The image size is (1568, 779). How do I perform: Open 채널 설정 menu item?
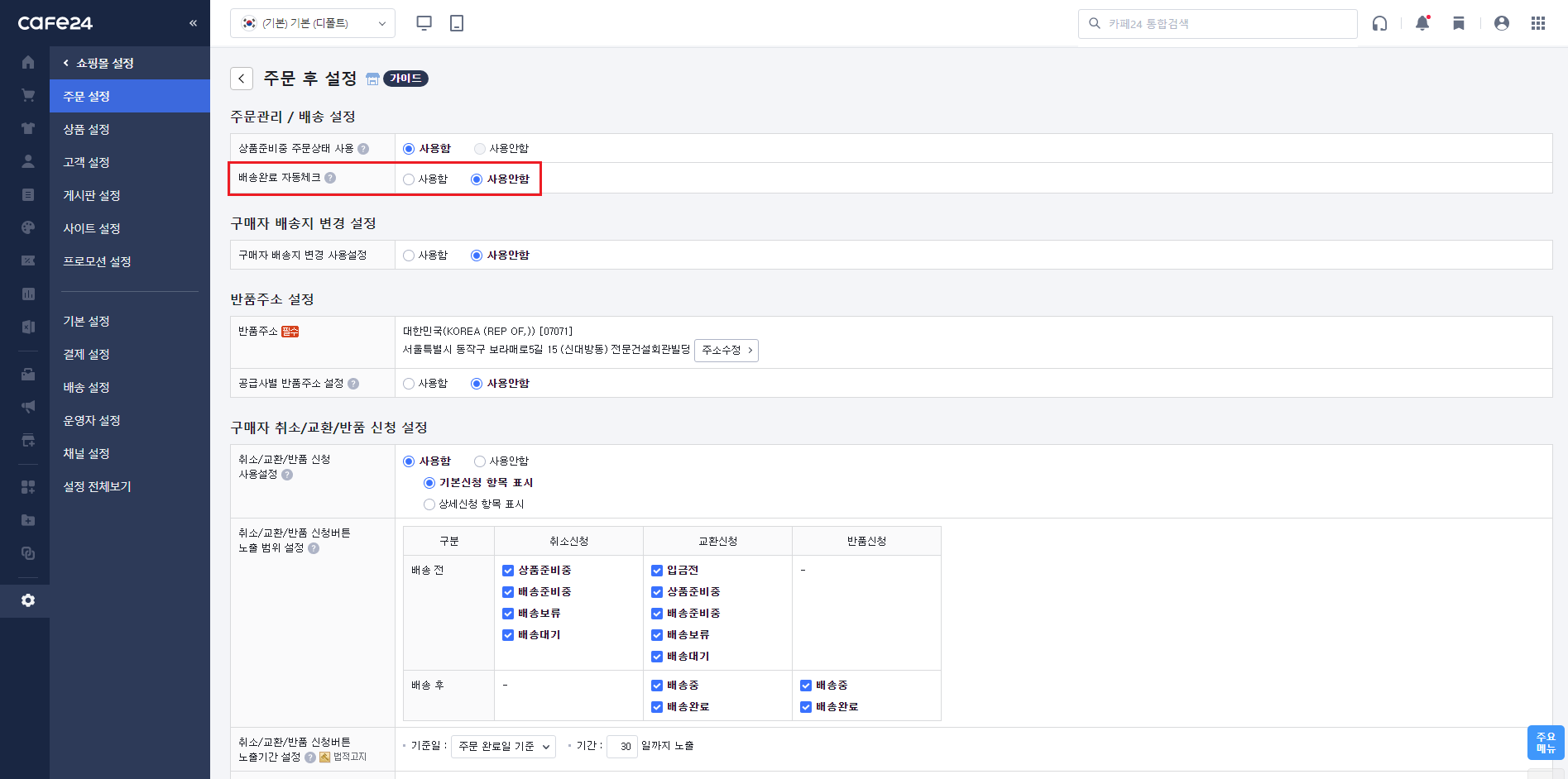130,453
